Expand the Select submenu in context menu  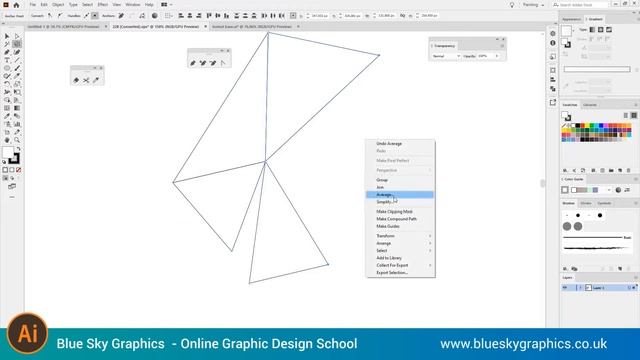[x=400, y=251]
